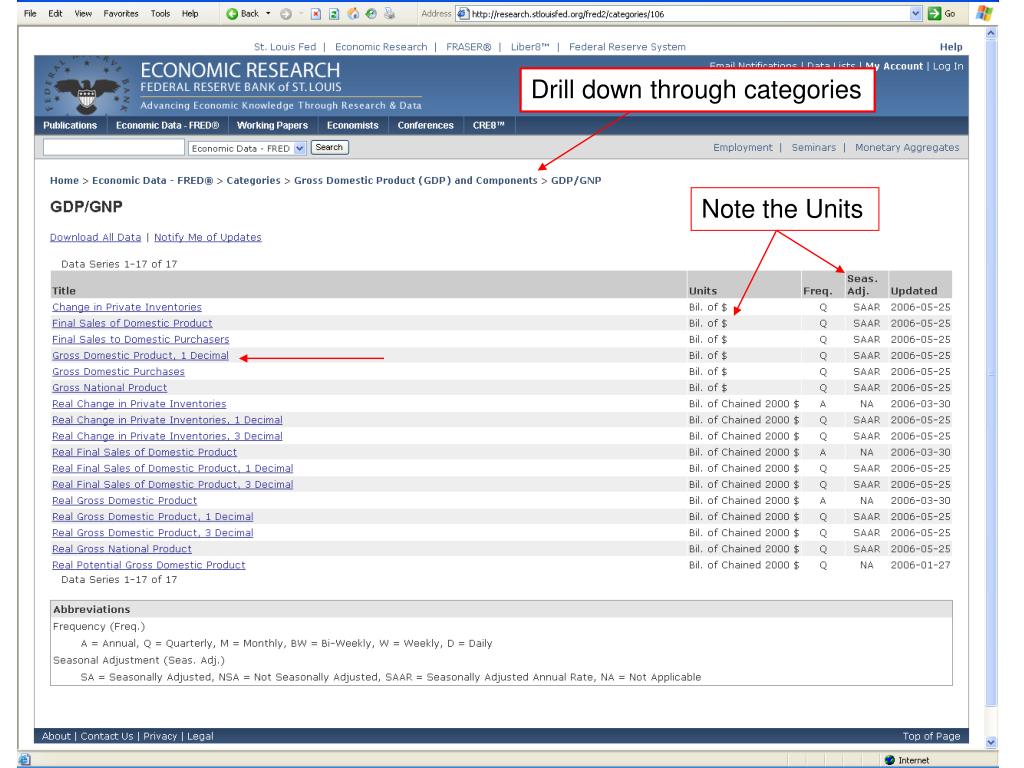1024x768 pixels.
Task: Open the Gross National Product series
Action: (x=110, y=387)
